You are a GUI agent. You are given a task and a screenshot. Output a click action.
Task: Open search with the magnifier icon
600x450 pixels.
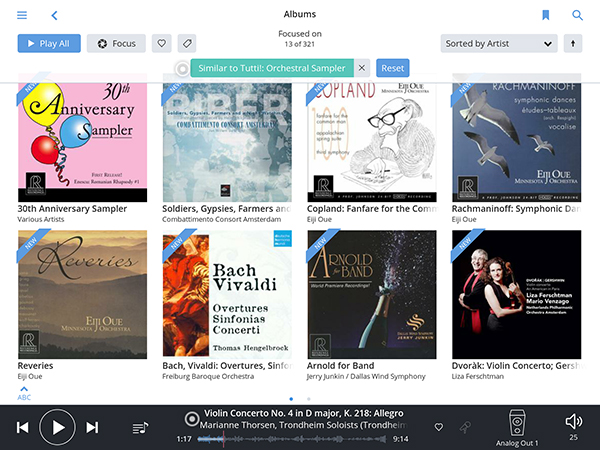(x=577, y=15)
